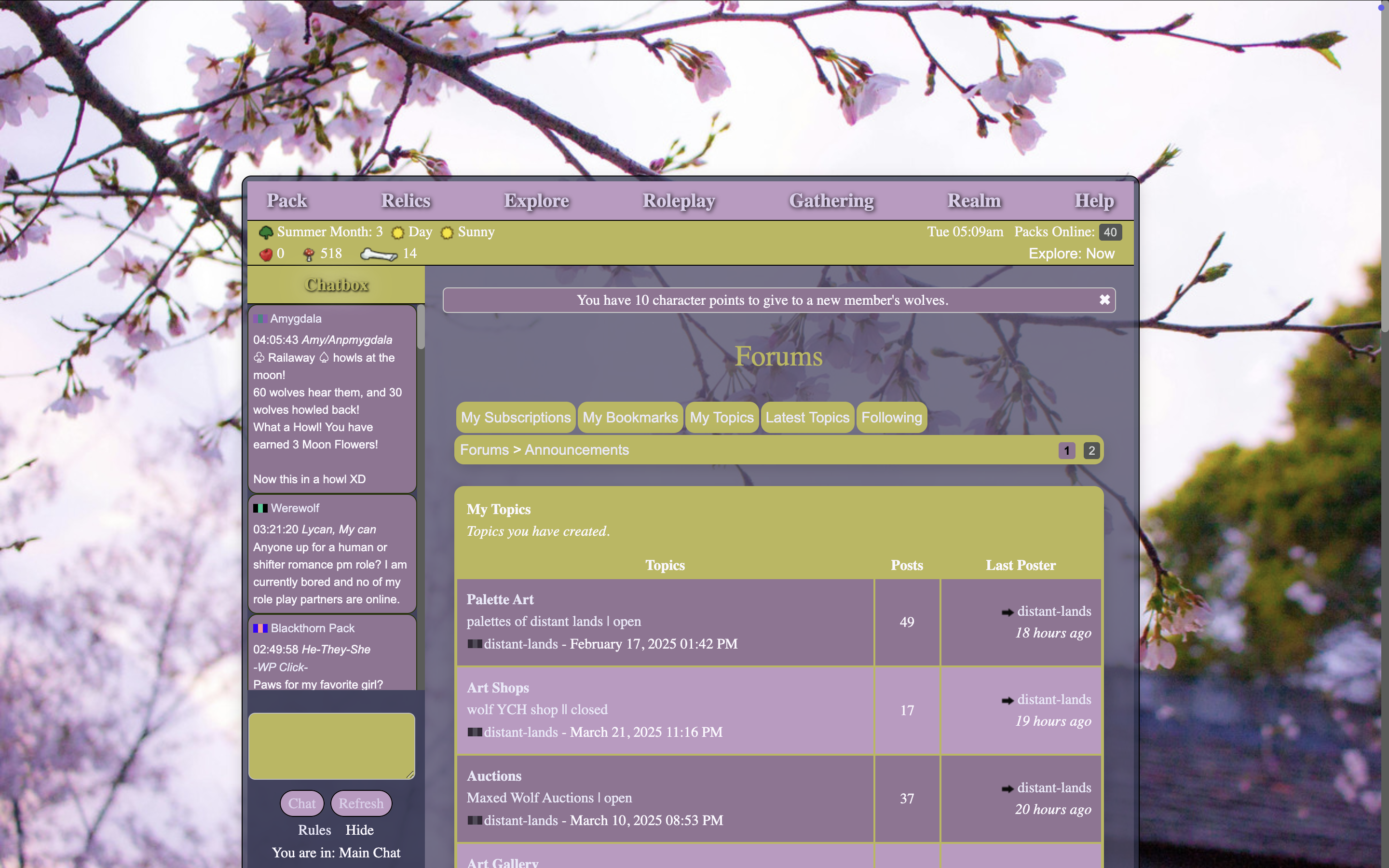
Task: Click the Packs Online count 40
Action: 1110,232
